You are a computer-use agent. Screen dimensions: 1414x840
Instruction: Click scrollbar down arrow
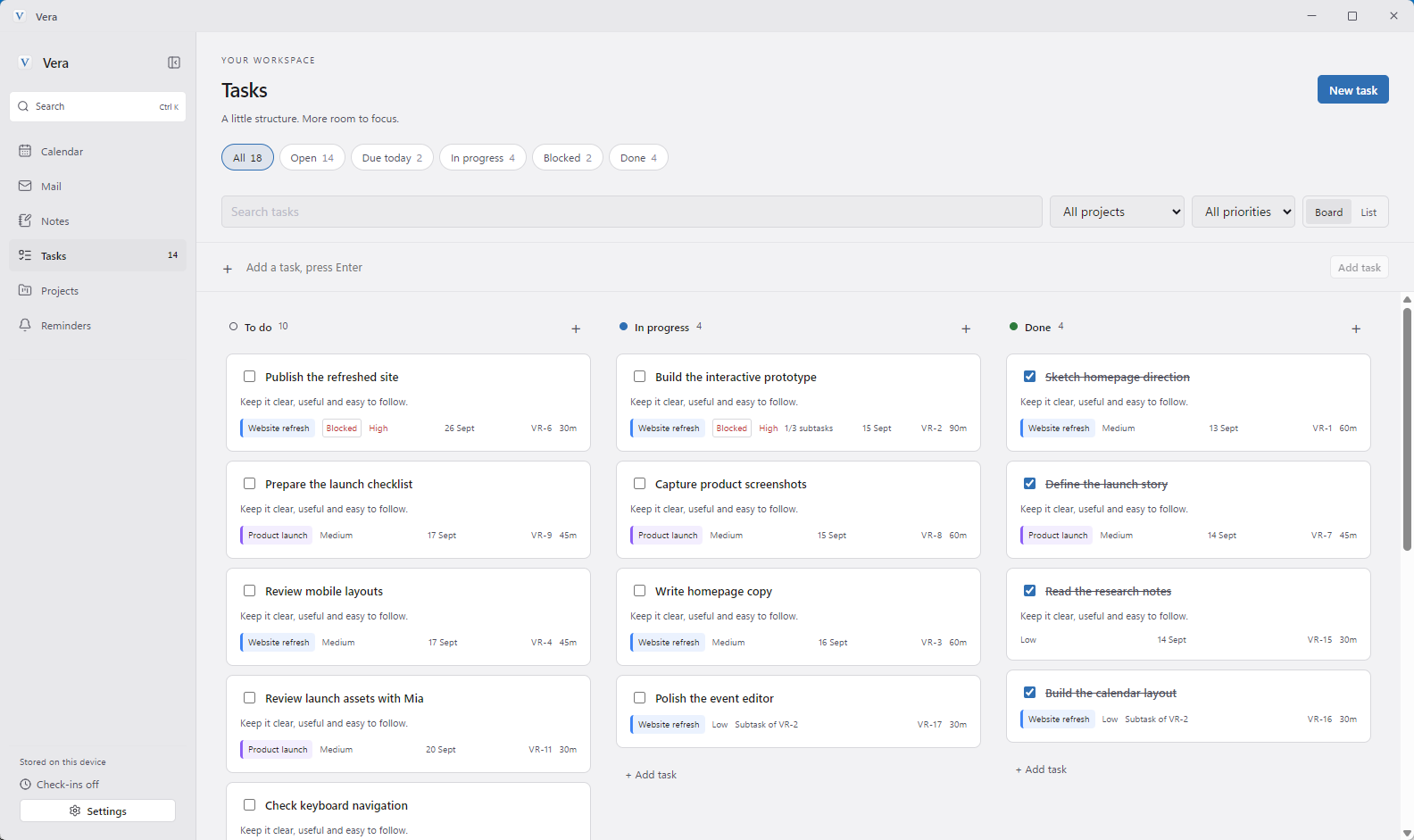[1407, 833]
